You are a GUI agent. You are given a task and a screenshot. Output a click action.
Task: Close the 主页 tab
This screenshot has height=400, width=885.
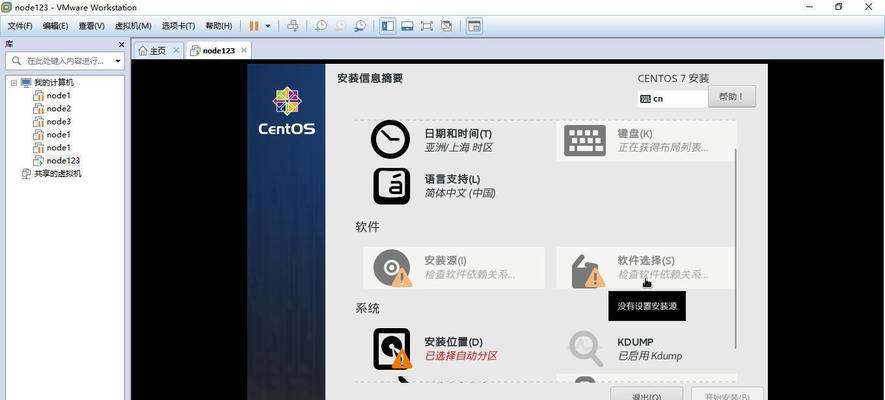176,50
